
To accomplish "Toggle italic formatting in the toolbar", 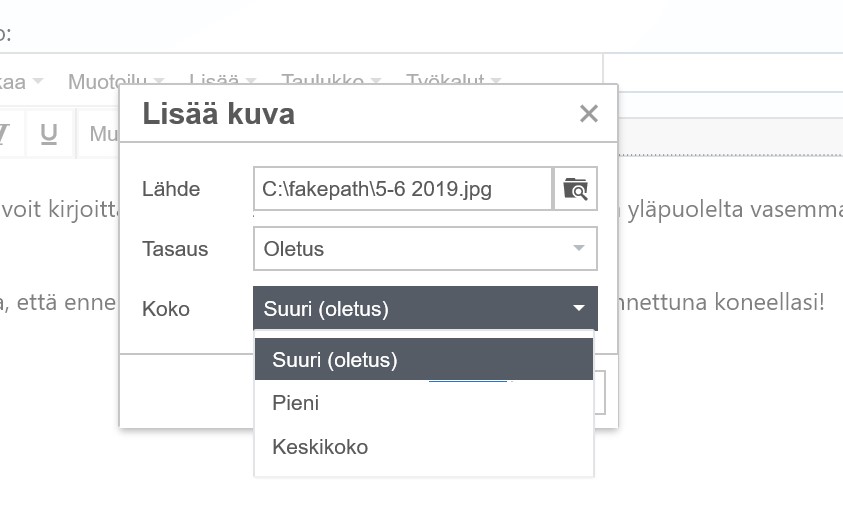I will point(5,133).
